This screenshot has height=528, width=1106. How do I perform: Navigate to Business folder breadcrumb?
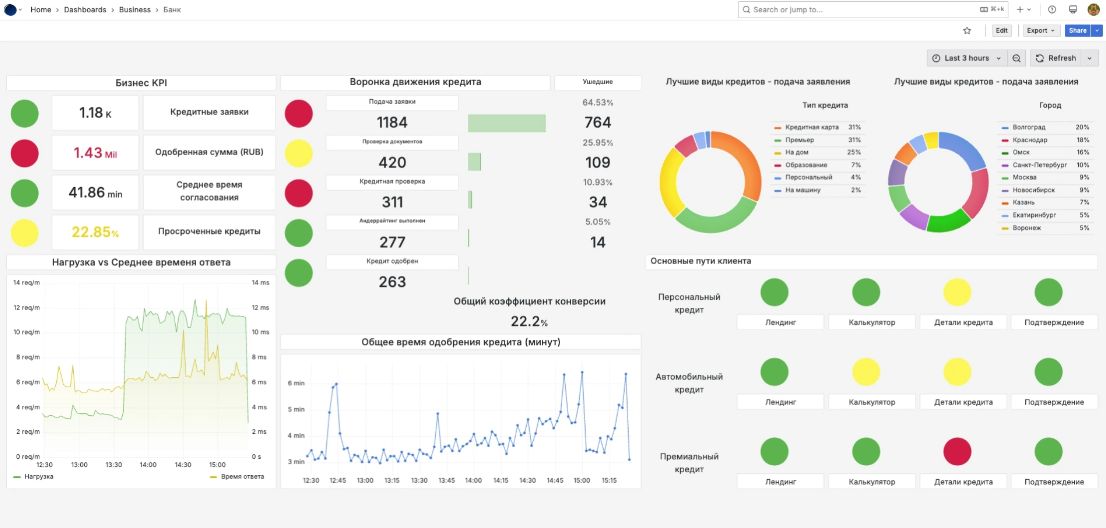[x=136, y=9]
